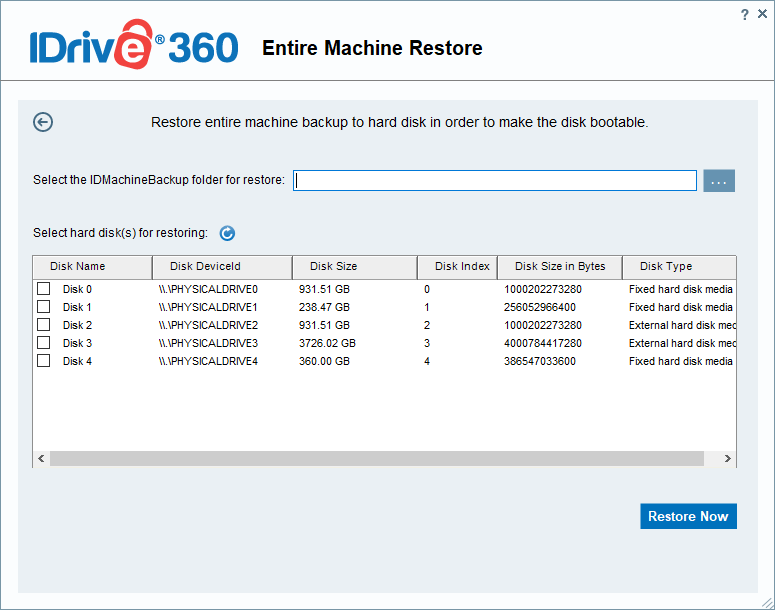The width and height of the screenshot is (775, 610).
Task: Click the IDMachineBackup folder path field
Action: [x=495, y=181]
